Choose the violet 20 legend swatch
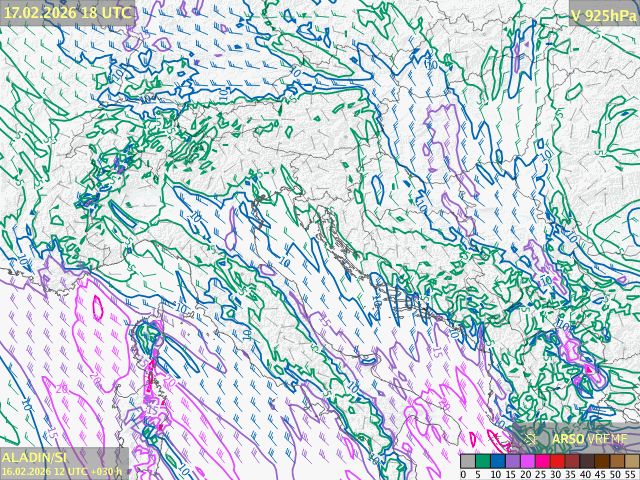 [x=525, y=461]
